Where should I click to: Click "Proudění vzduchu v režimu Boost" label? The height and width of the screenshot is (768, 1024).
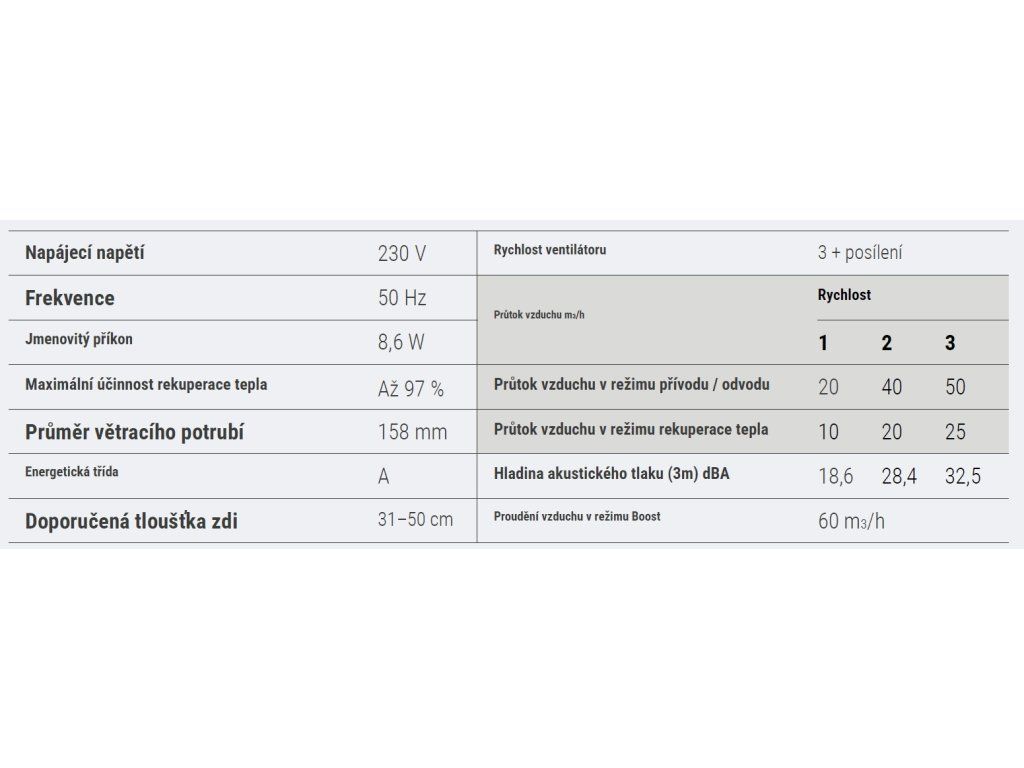point(576,517)
